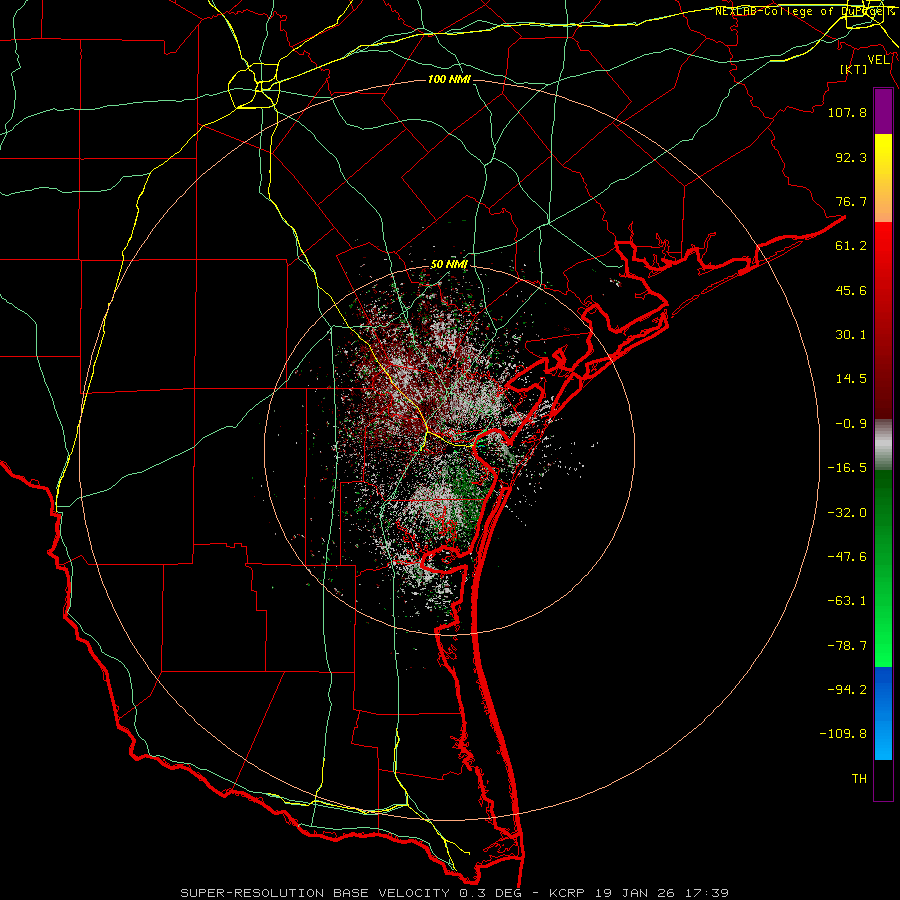The width and height of the screenshot is (900, 900).
Task: Click the -0.9 velocity scale value
Action: (851, 424)
